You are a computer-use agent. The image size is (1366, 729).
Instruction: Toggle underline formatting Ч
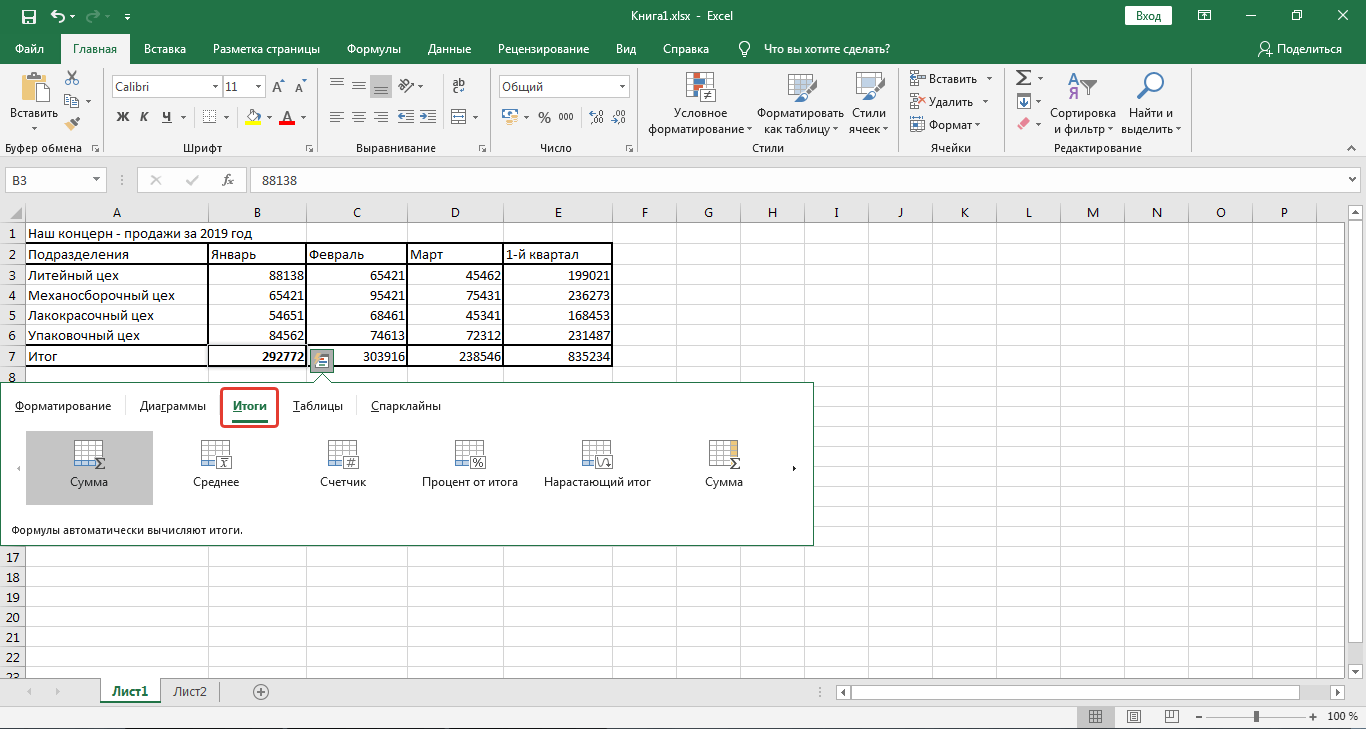(169, 117)
